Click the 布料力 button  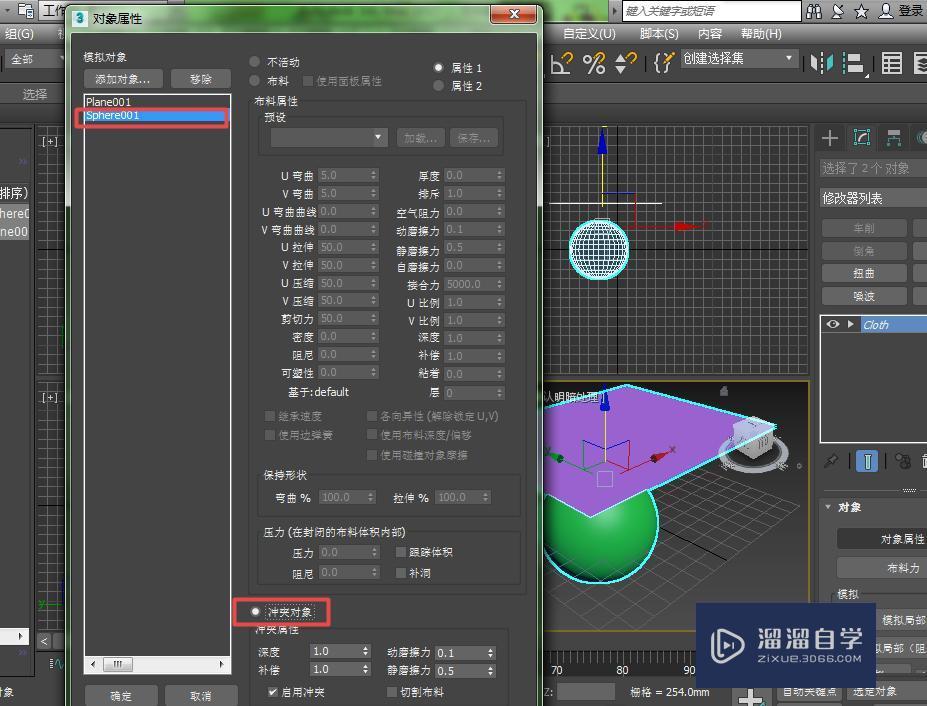point(882,568)
